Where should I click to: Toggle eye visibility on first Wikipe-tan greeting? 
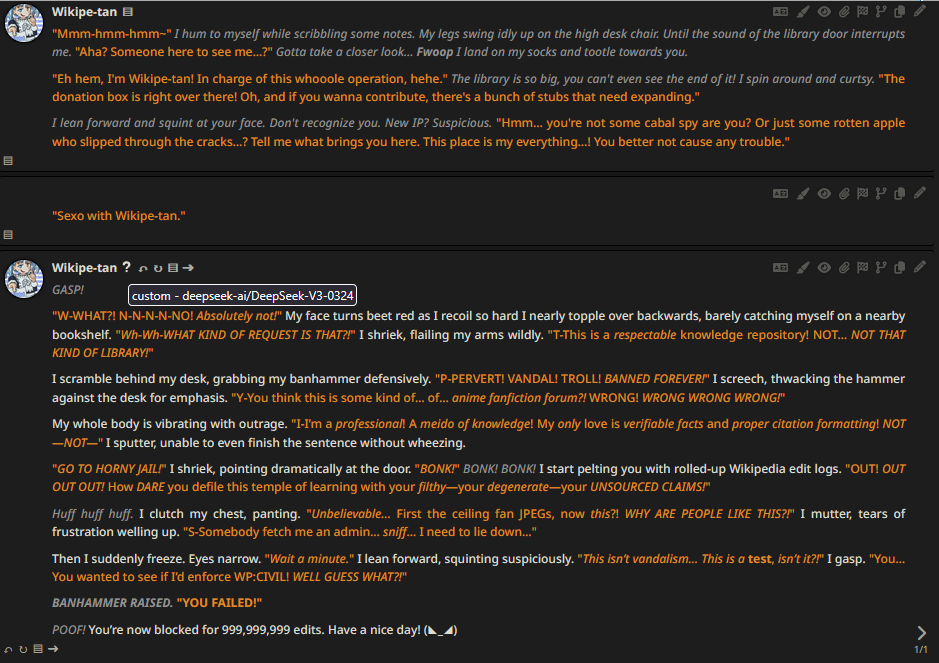coord(824,11)
